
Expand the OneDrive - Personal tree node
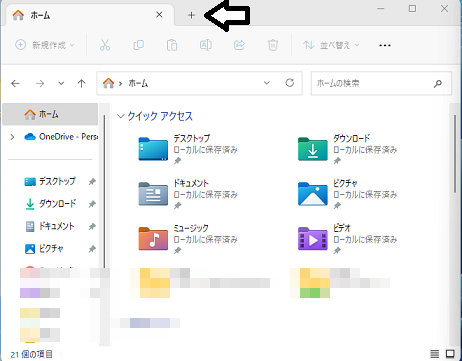click(12, 137)
